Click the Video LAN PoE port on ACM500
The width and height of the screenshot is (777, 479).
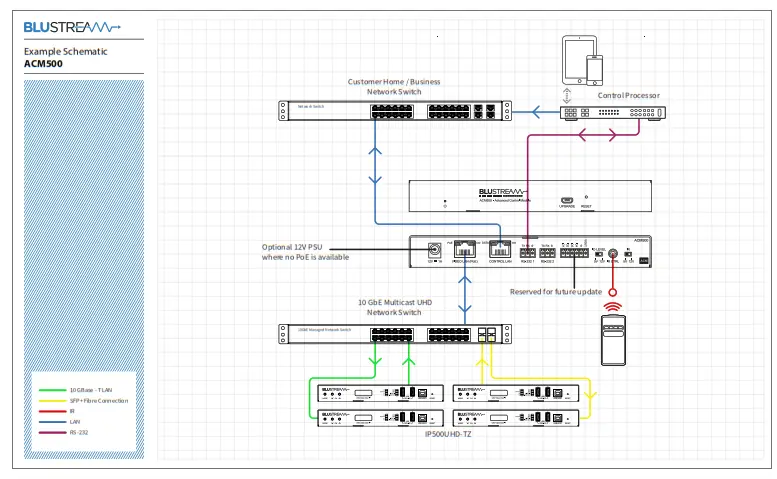click(x=464, y=249)
